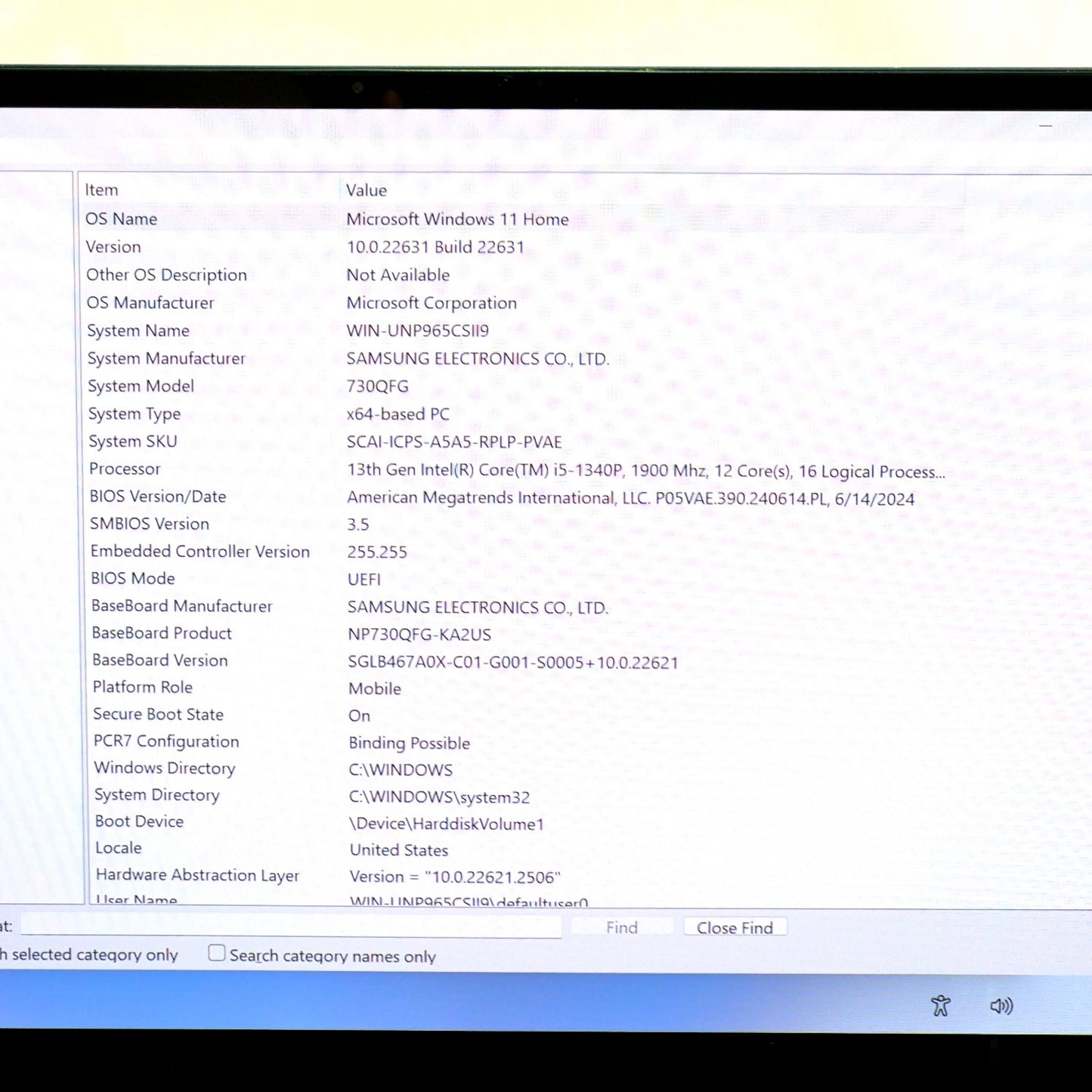Select the '730QFG' system model value
1092x1092 pixels.
click(x=378, y=386)
